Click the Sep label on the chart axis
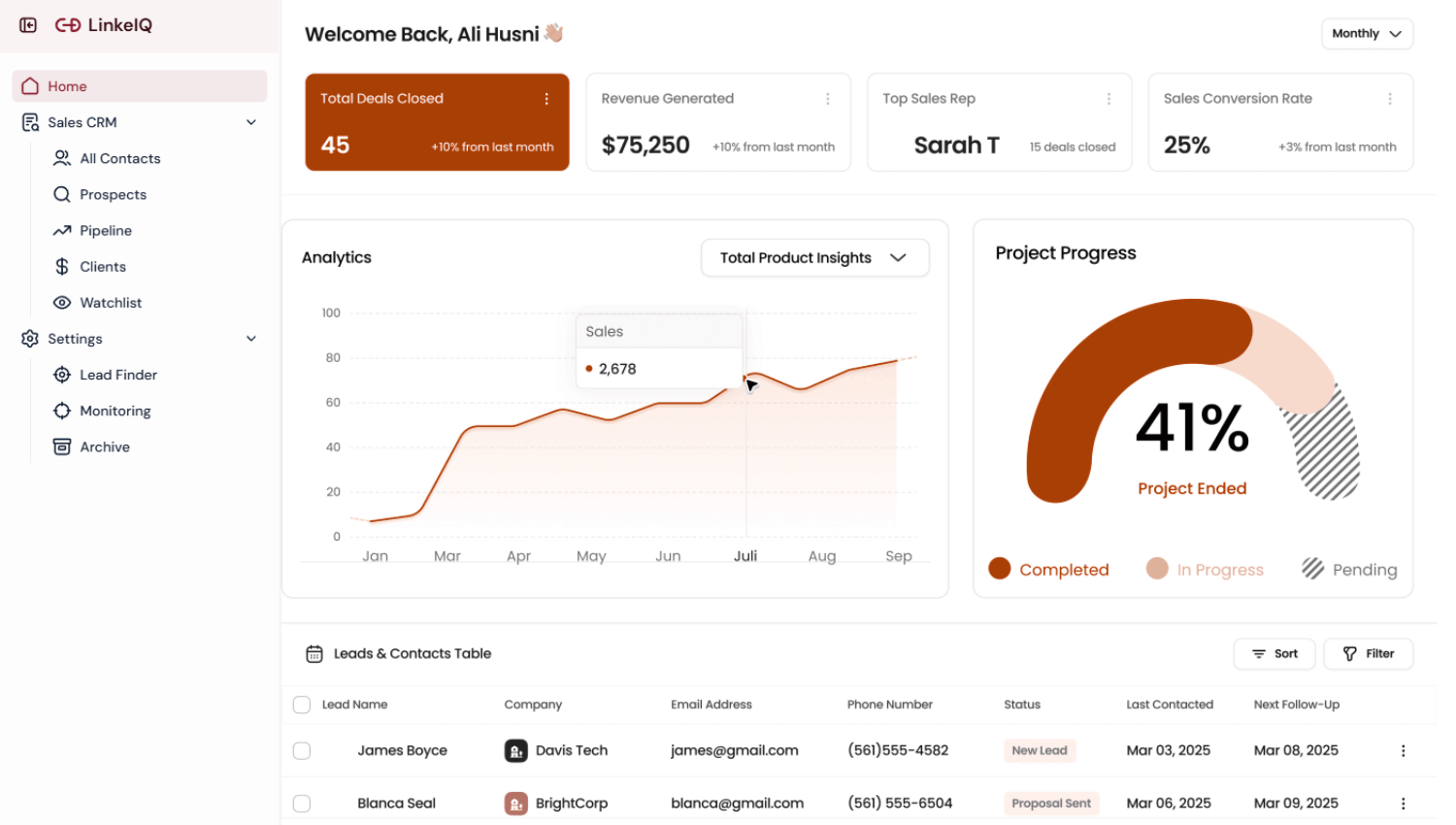 [898, 556]
